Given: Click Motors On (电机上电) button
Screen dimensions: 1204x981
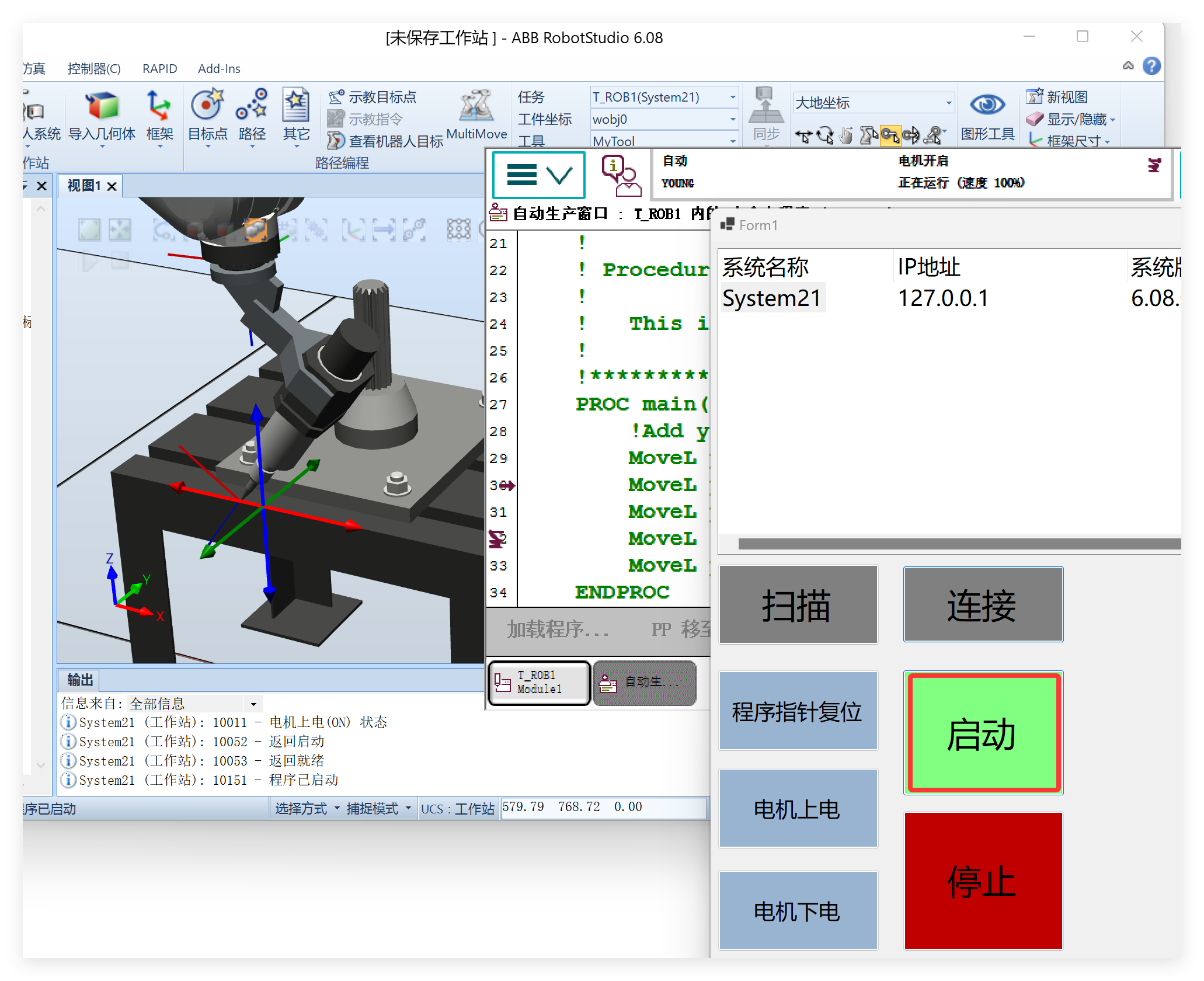Looking at the screenshot, I should (x=798, y=809).
